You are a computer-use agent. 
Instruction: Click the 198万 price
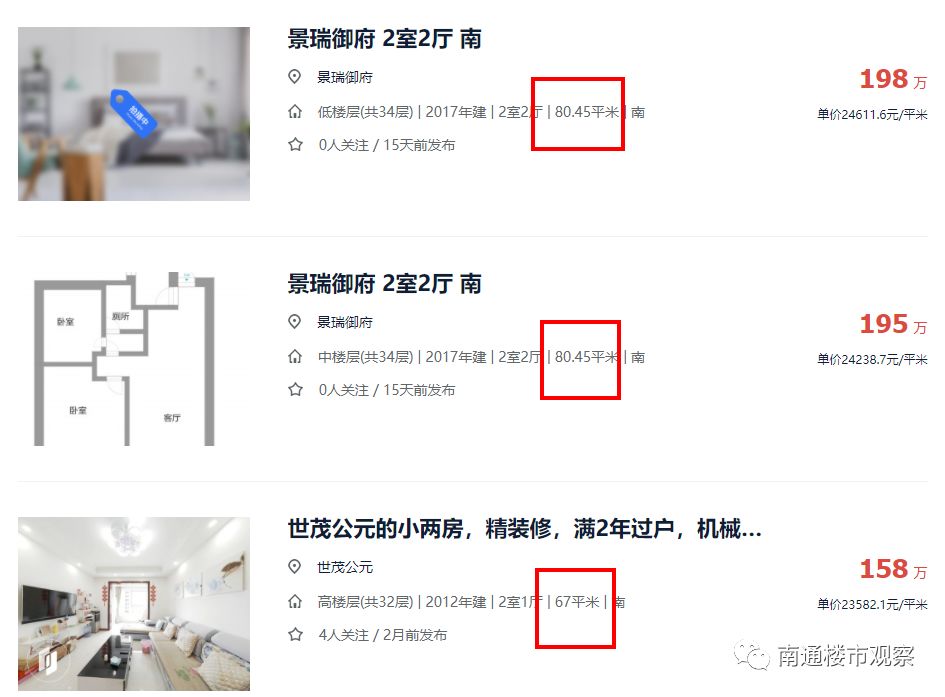coord(893,79)
